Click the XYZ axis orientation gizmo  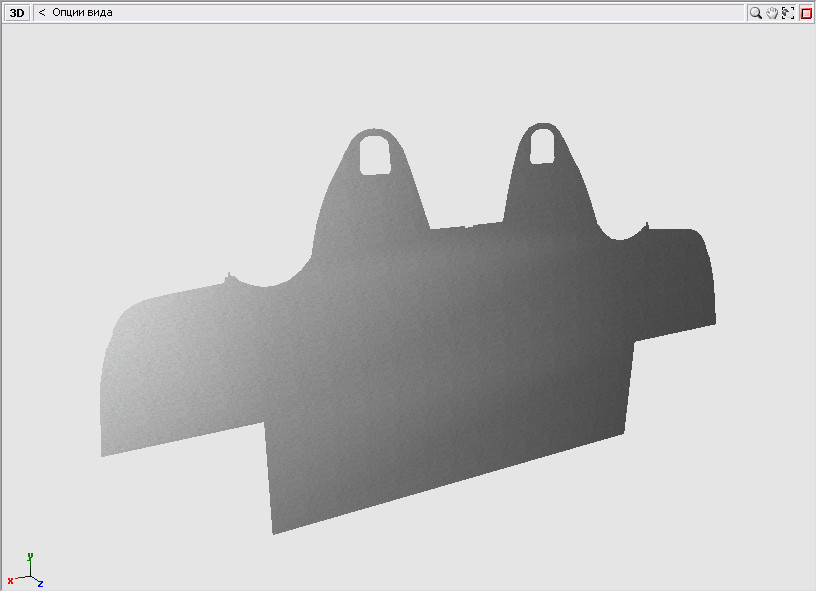point(25,571)
